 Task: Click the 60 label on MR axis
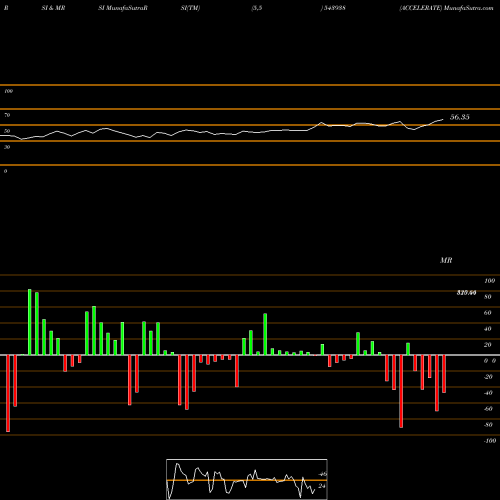pyautogui.click(x=488, y=313)
